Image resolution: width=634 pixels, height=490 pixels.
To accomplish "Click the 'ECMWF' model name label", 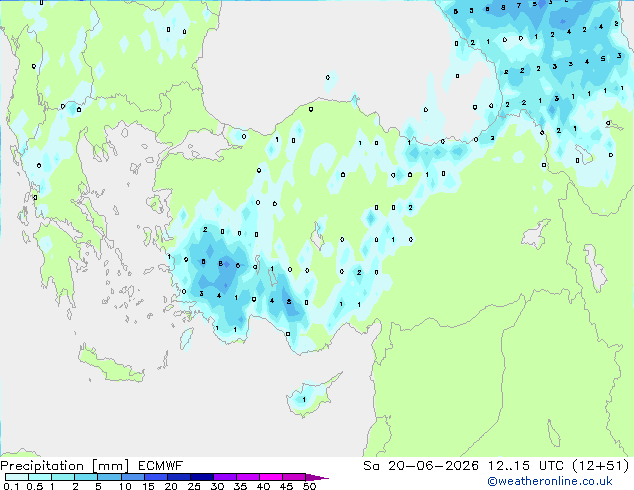I will [x=161, y=466].
